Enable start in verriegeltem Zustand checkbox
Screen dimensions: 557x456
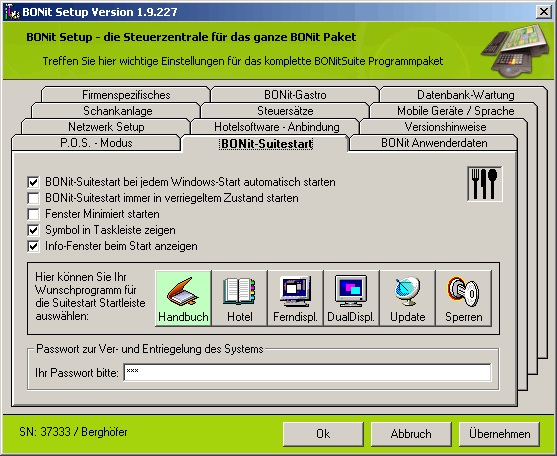(x=33, y=198)
